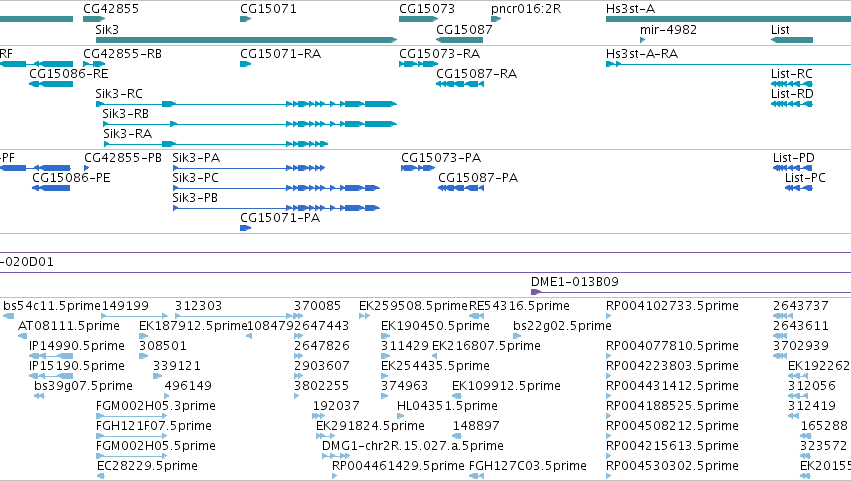Click the List-PD protein label
Image resolution: width=851 pixels, height=481 pixels.
793,158
